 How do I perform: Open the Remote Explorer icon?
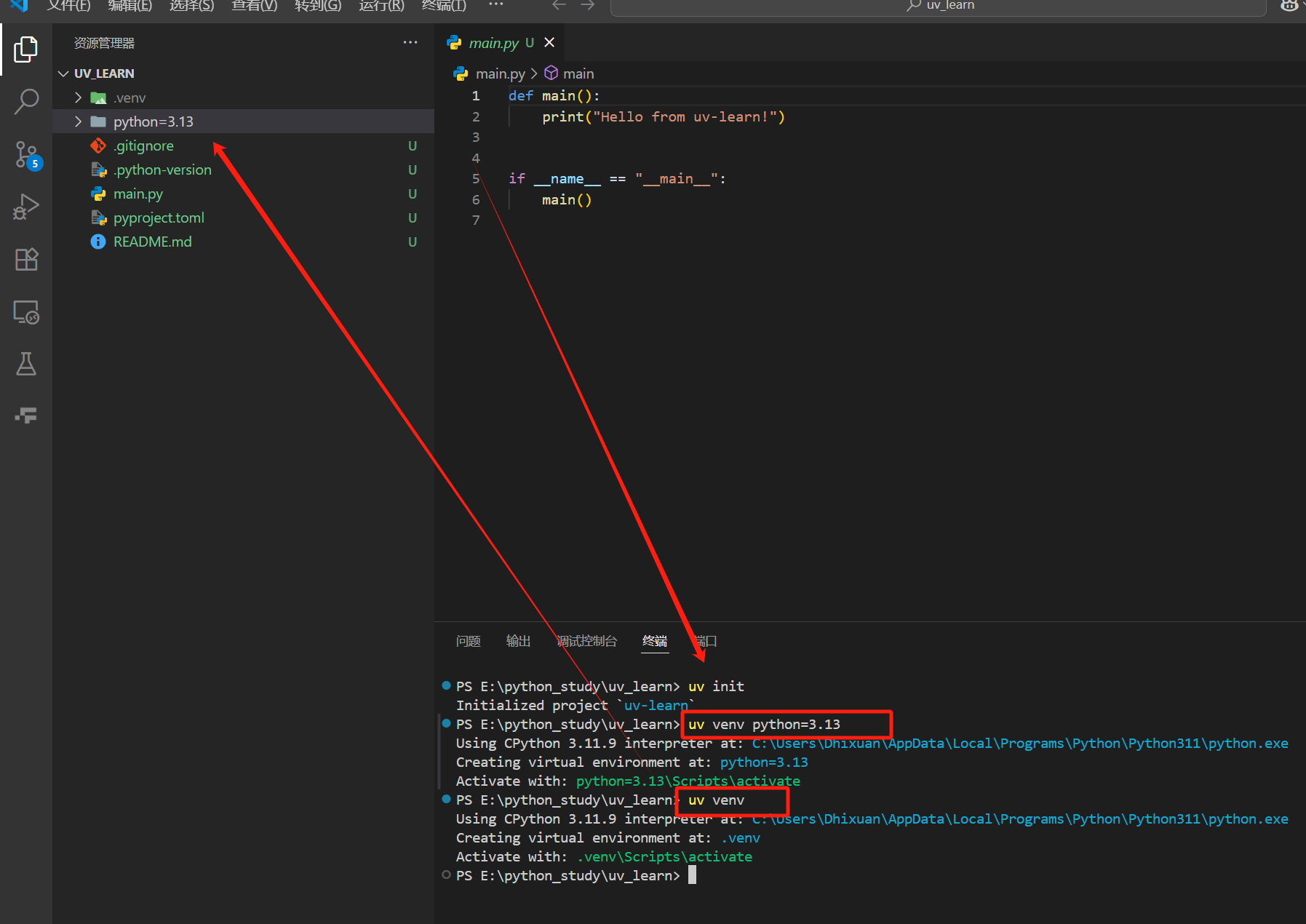26,312
